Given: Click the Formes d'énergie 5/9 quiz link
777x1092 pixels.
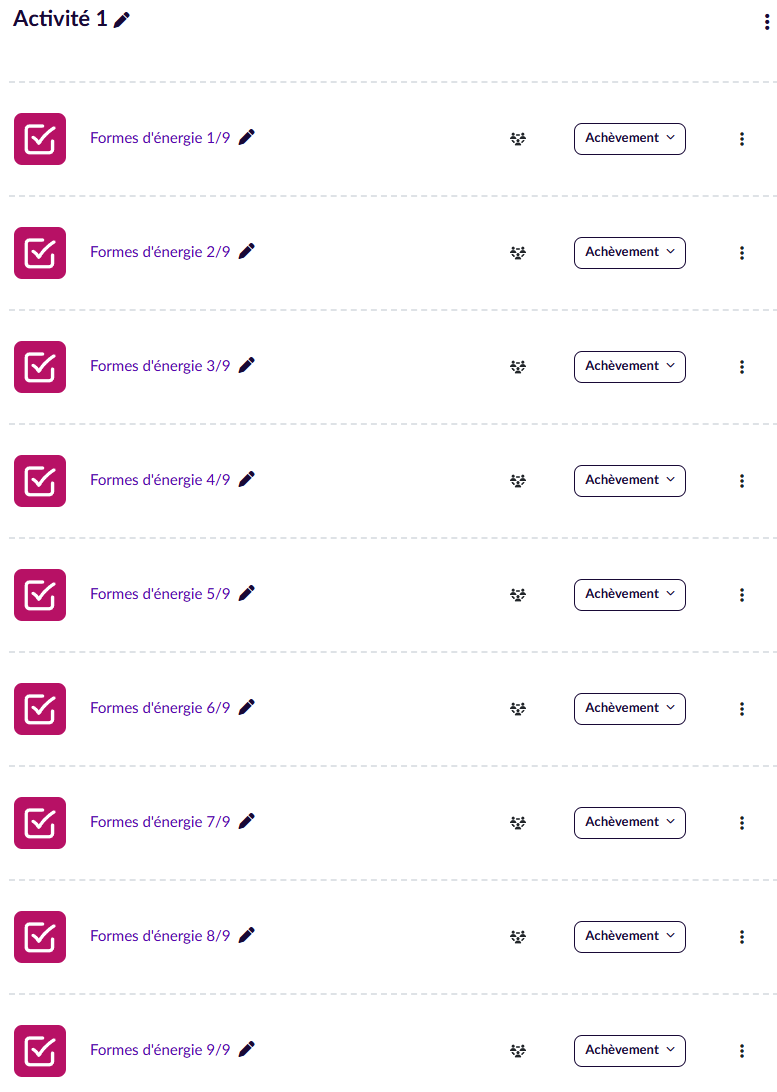Looking at the screenshot, I should click(160, 594).
